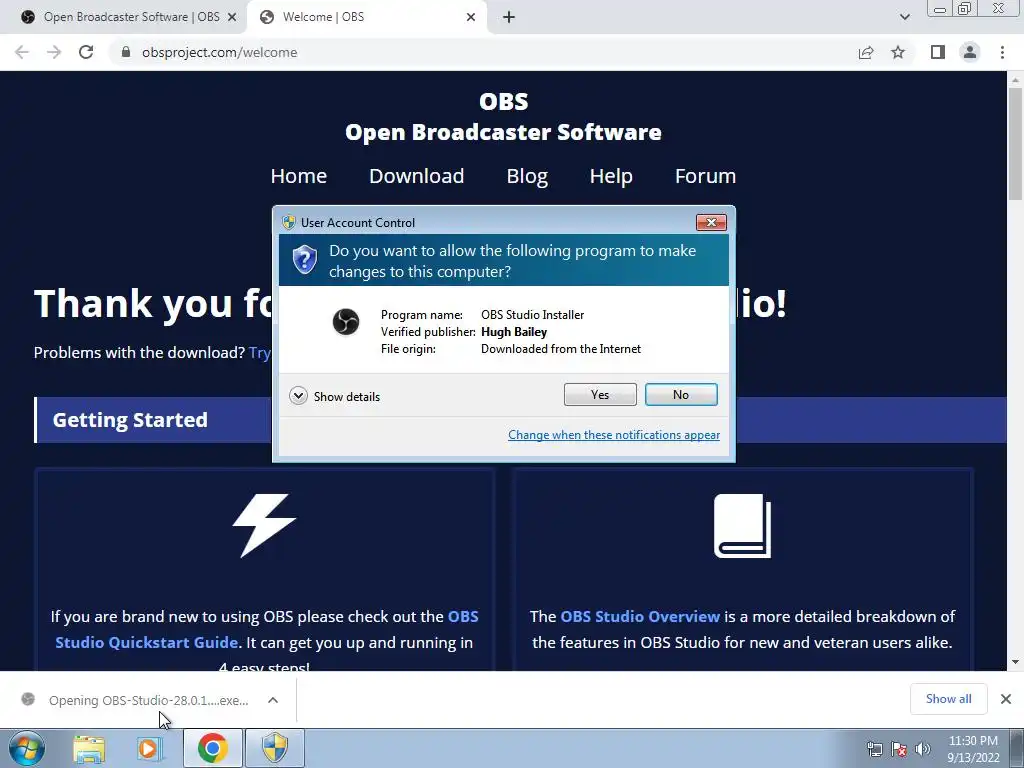The image size is (1024, 768).
Task: Click the book overview icon
Action: (743, 526)
